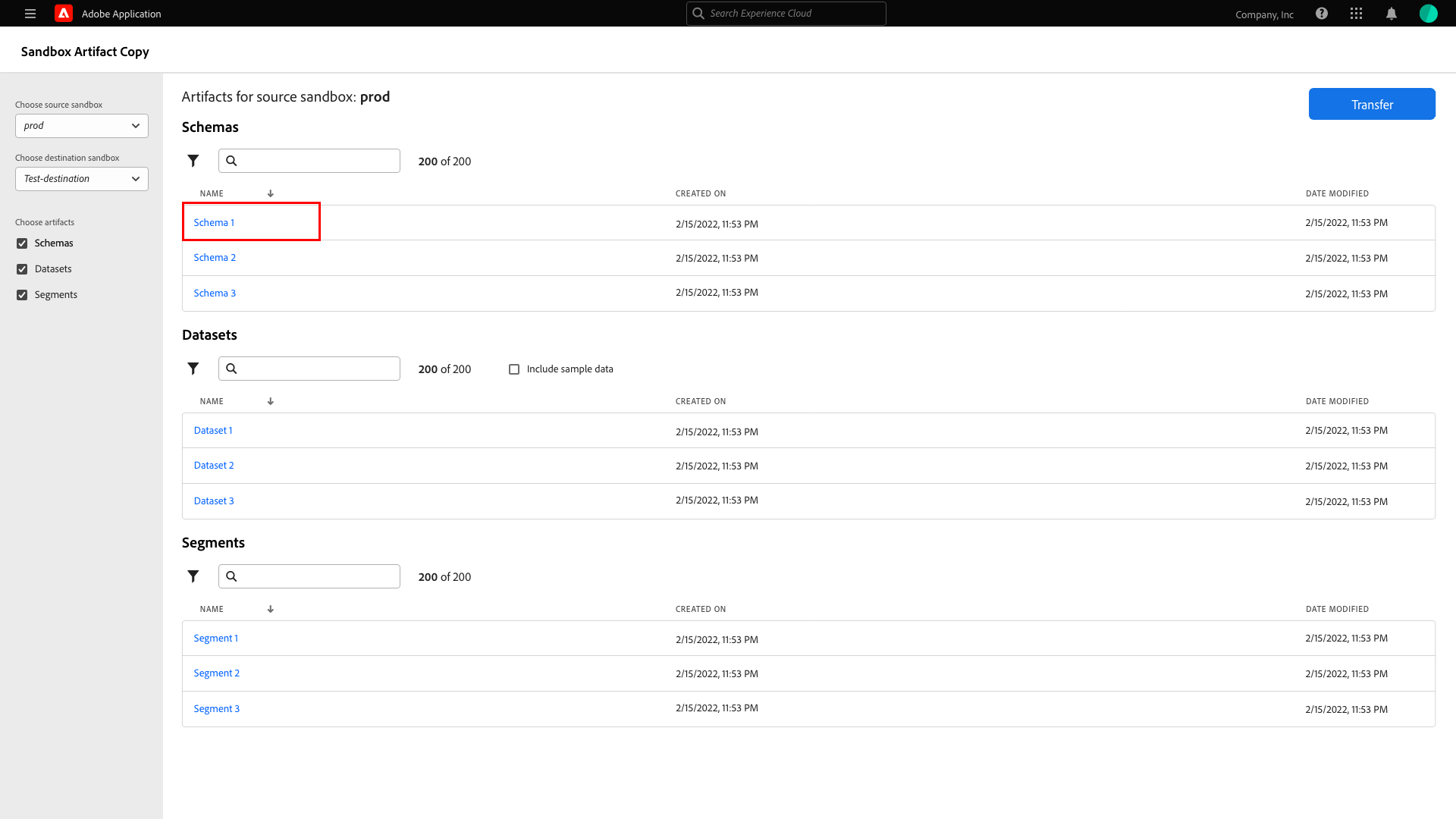Expand the source sandbox dropdown

[x=82, y=126]
